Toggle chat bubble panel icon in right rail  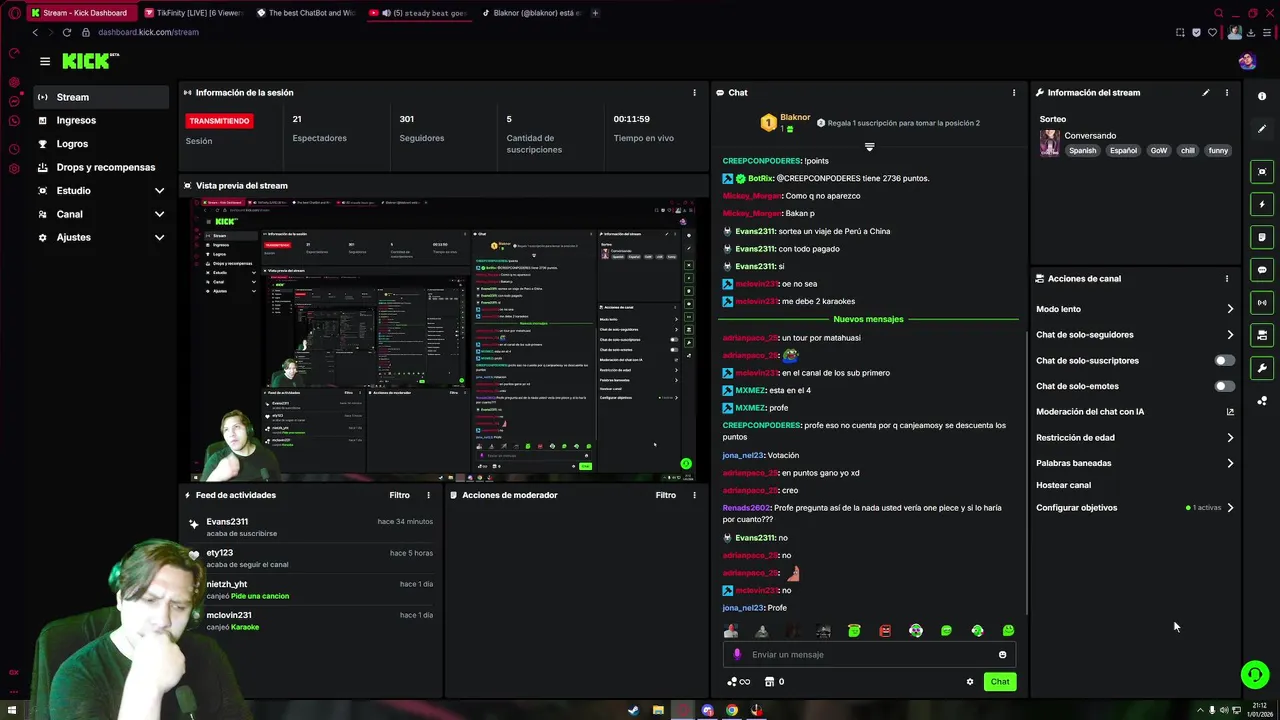click(x=1262, y=270)
